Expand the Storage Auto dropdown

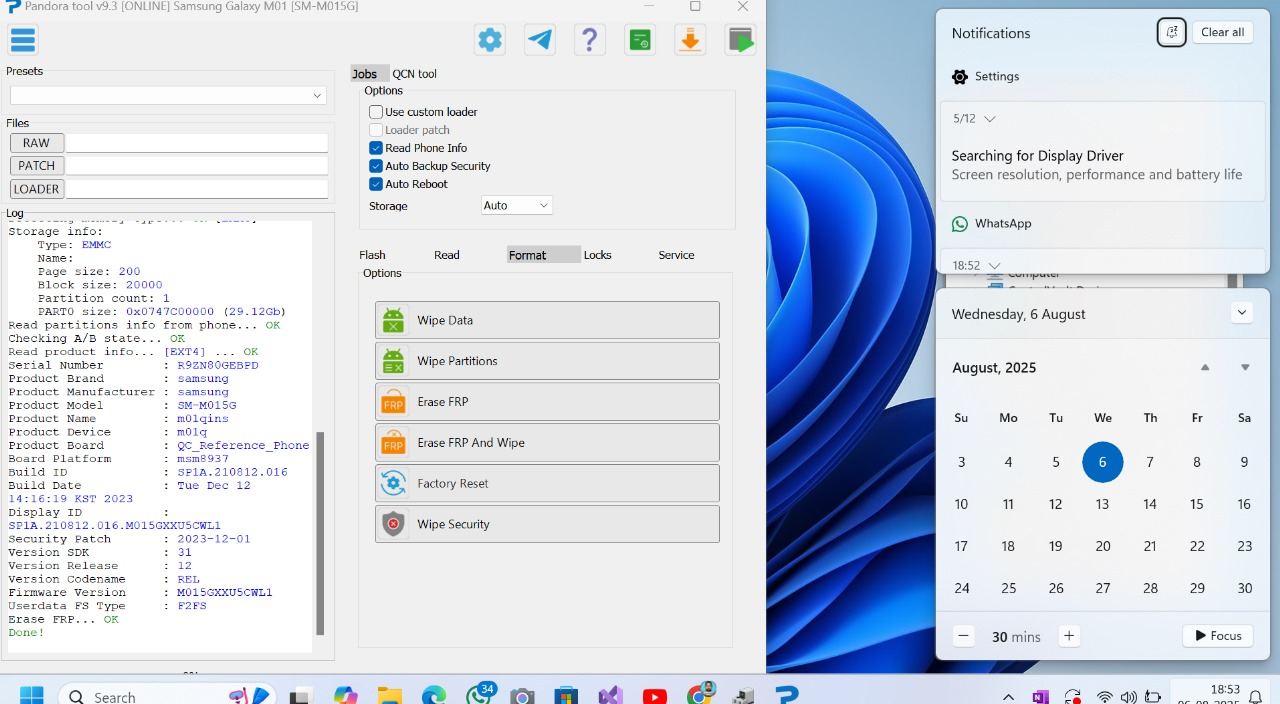pos(517,205)
